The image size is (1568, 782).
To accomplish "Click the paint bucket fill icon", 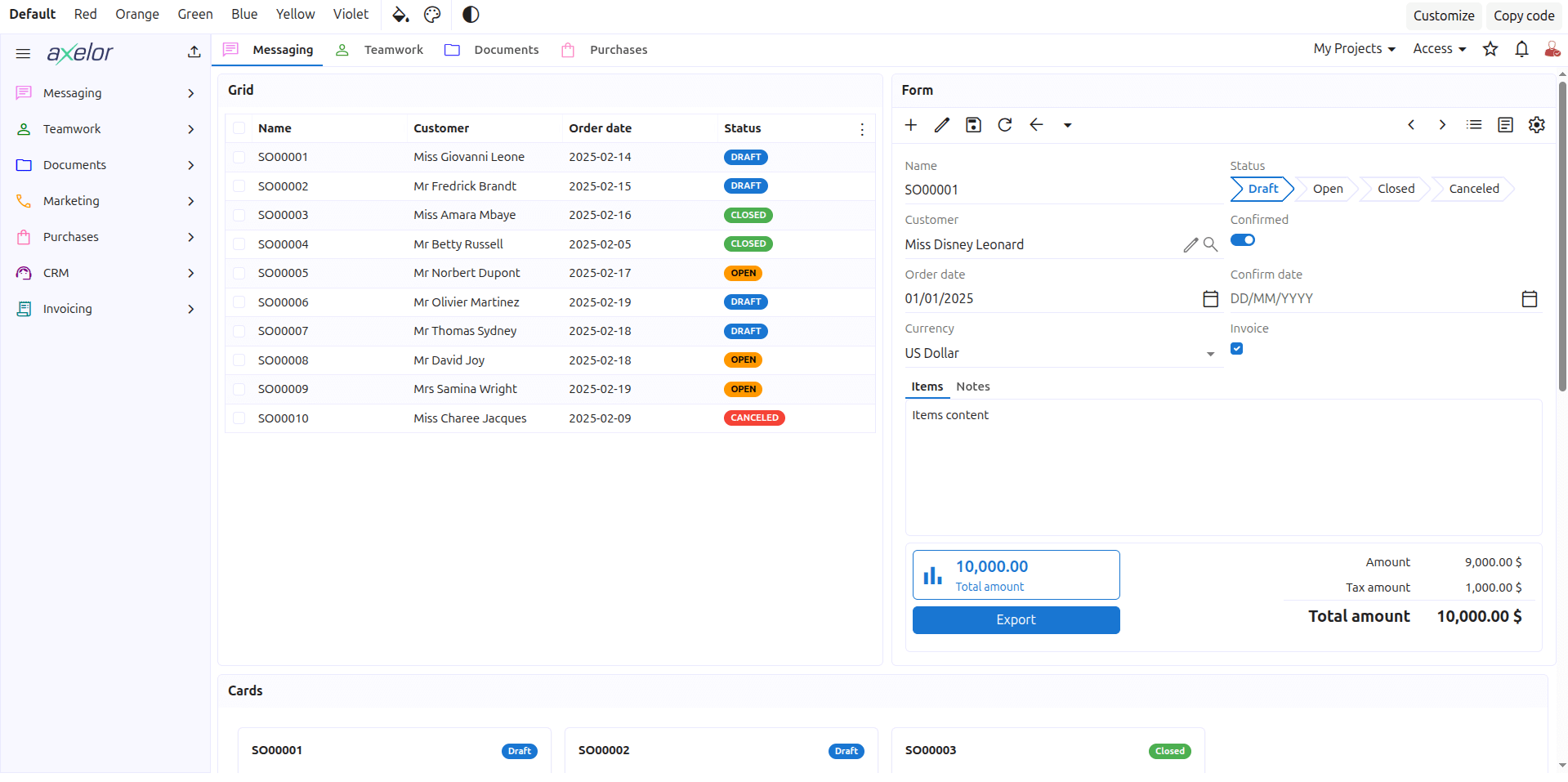I will tap(400, 15).
